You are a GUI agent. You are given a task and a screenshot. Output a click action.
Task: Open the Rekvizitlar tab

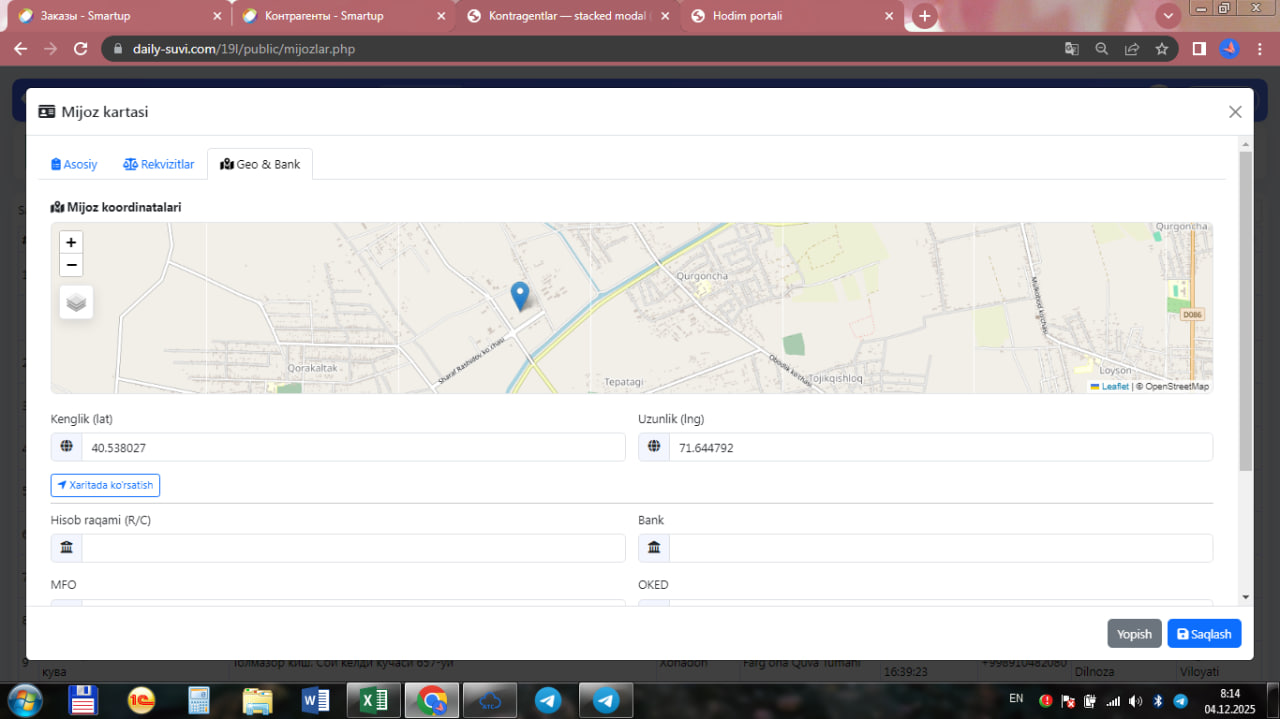point(159,164)
